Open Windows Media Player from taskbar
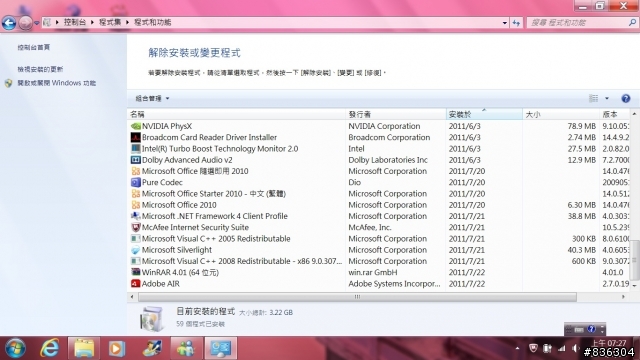 117,348
